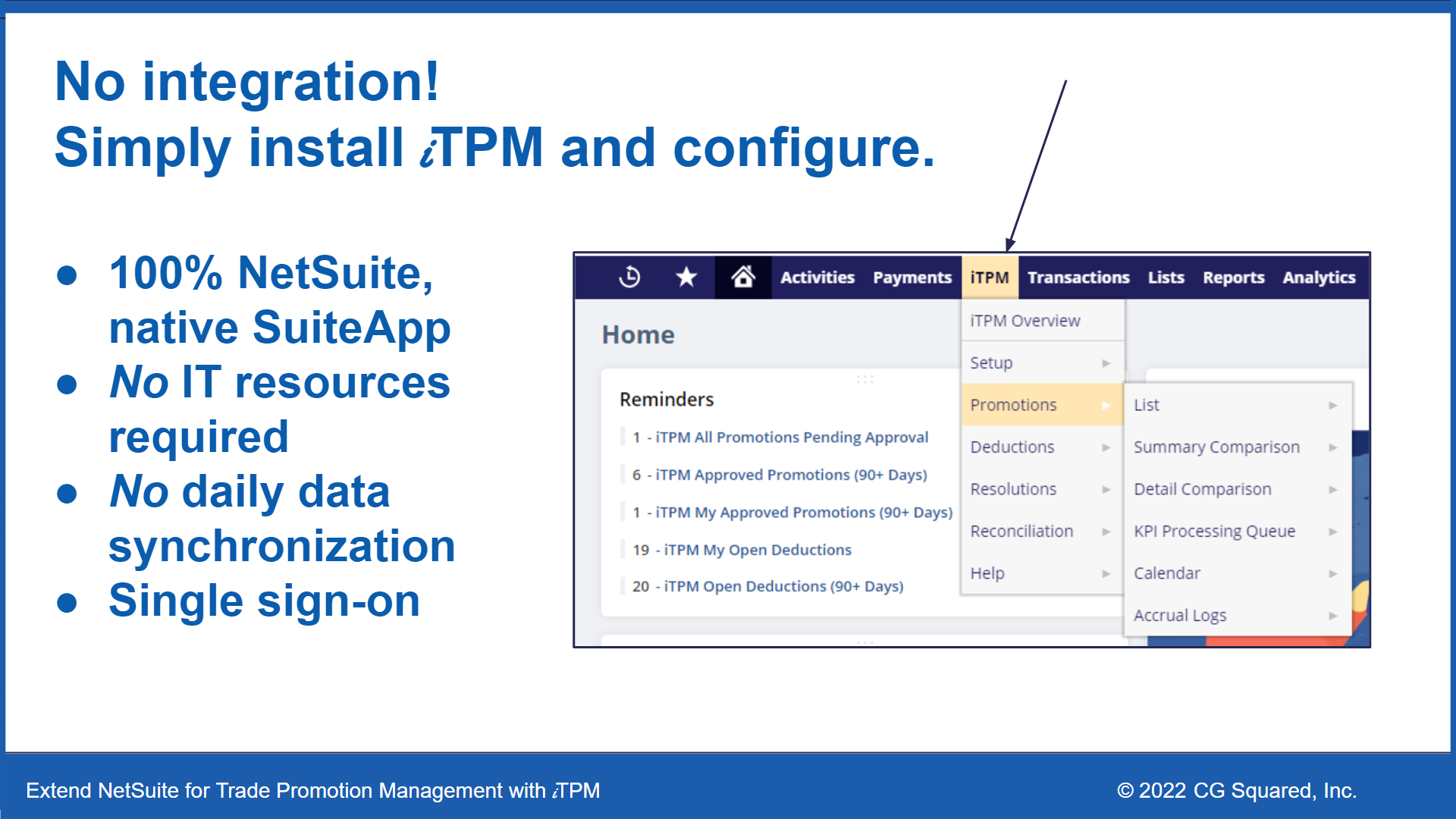The width and height of the screenshot is (1456, 819).
Task: Click iTPM Open Deductions (90+ Days) link
Action: pos(783,586)
